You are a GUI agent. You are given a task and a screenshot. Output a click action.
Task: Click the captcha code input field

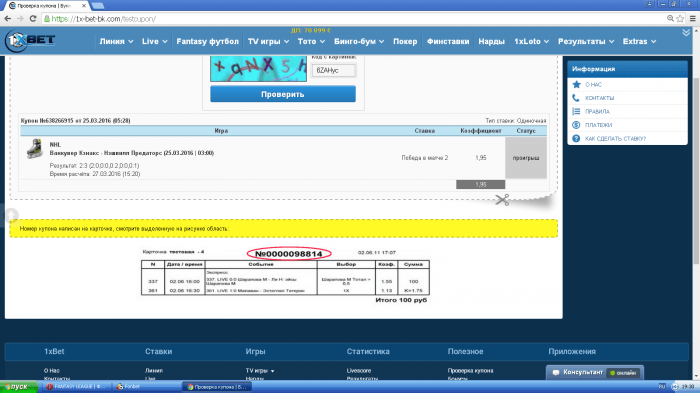coord(333,70)
